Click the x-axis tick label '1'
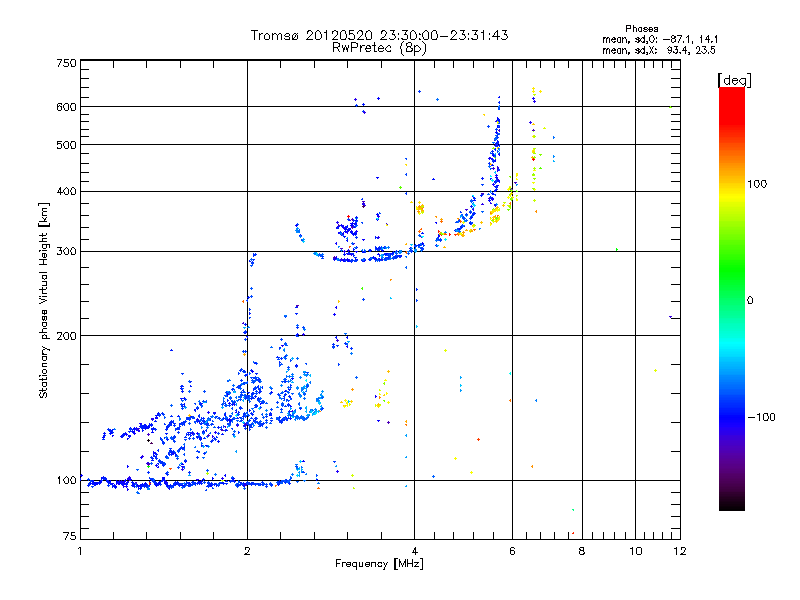The height and width of the screenshot is (600, 800). [x=80, y=551]
